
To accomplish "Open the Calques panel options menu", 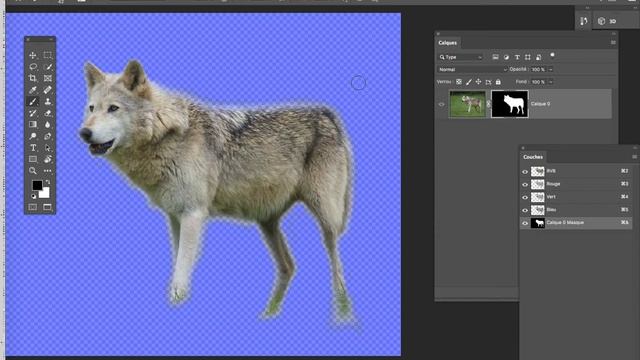I will coord(613,42).
